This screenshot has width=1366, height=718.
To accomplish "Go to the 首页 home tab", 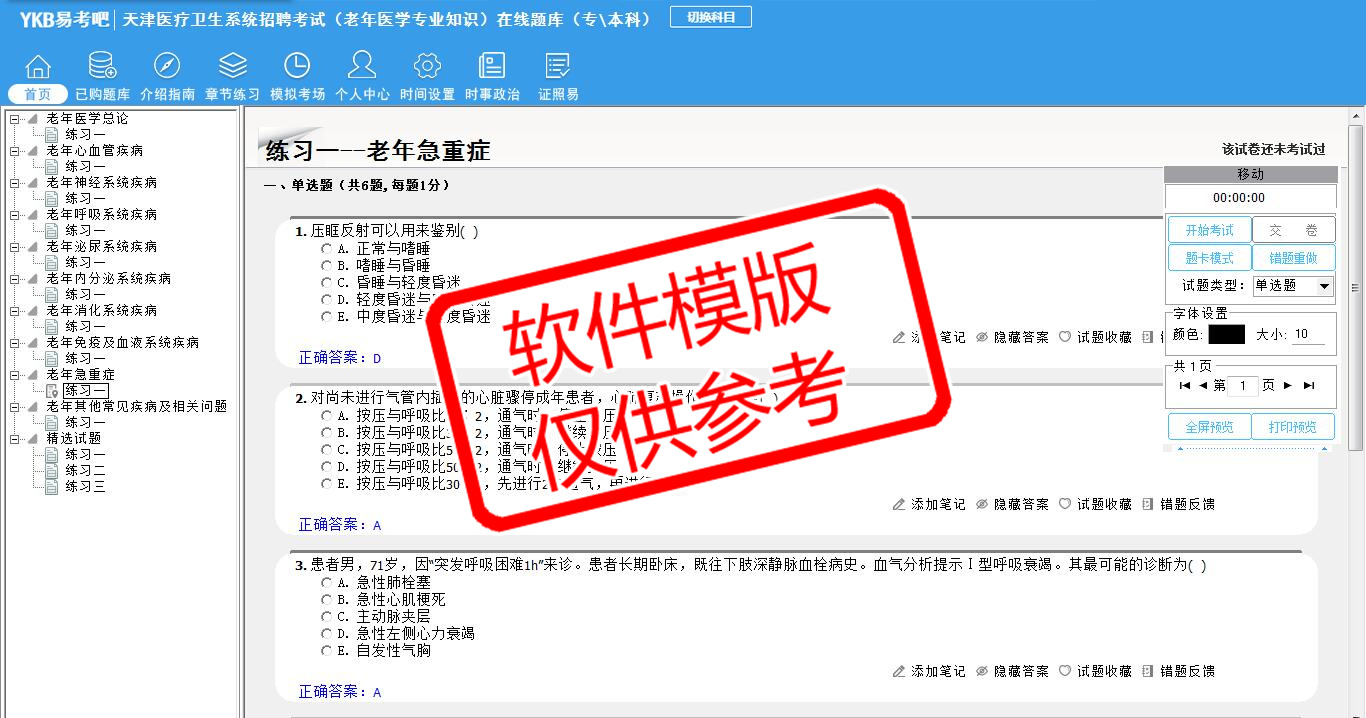I will (x=38, y=94).
